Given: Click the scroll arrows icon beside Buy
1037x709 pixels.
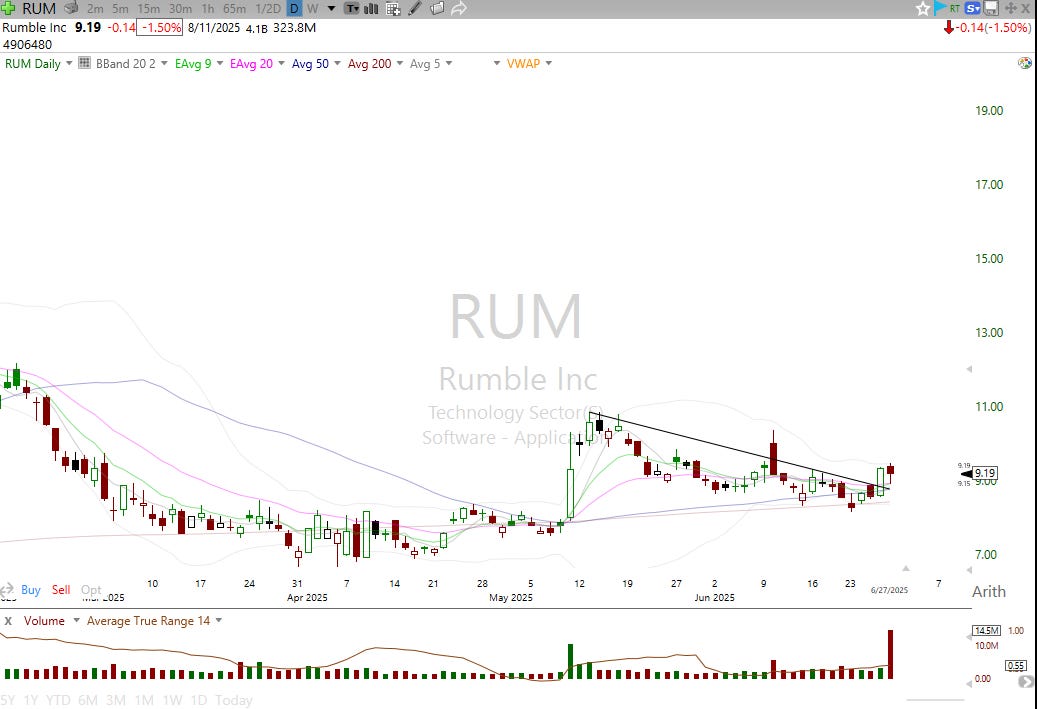Looking at the screenshot, I should click(7, 589).
